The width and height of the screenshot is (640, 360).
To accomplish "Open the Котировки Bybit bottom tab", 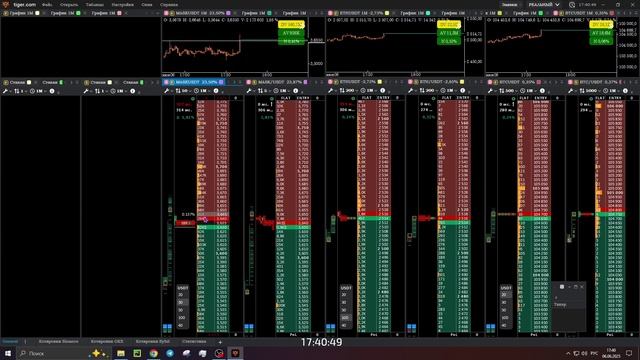I will [x=152, y=341].
